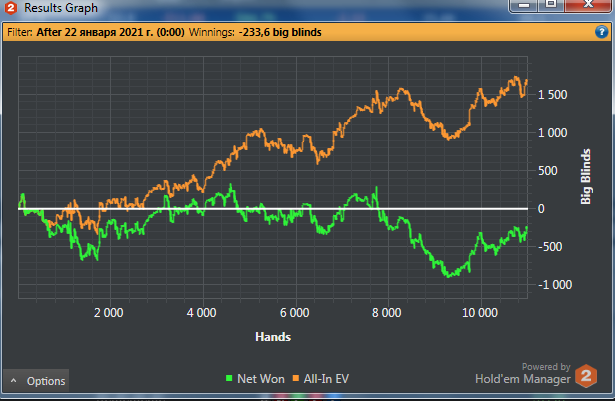Click the 8 000 hands axis label
The height and width of the screenshot is (401, 615).
387,313
